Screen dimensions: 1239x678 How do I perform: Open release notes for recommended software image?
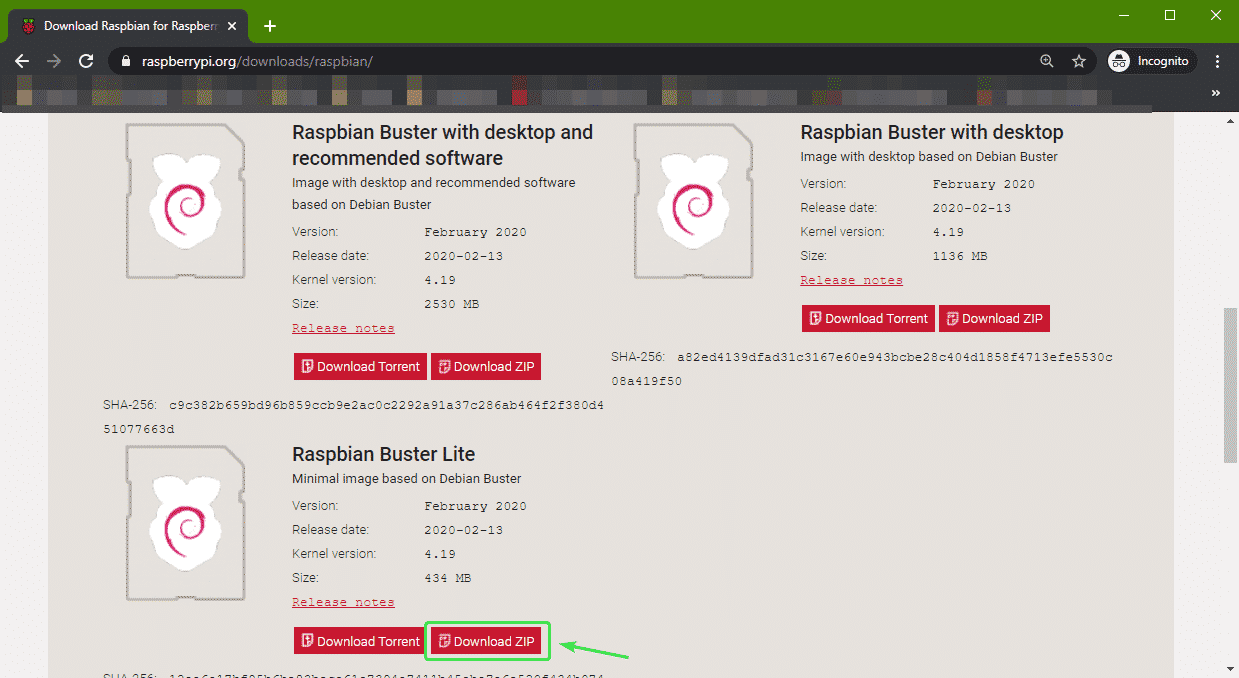343,328
